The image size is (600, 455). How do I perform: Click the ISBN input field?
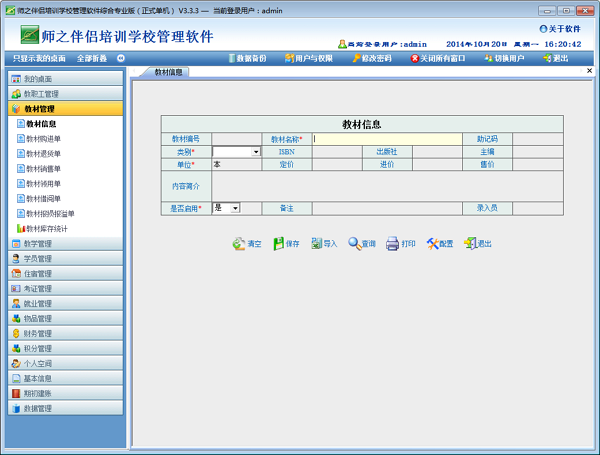click(337, 152)
